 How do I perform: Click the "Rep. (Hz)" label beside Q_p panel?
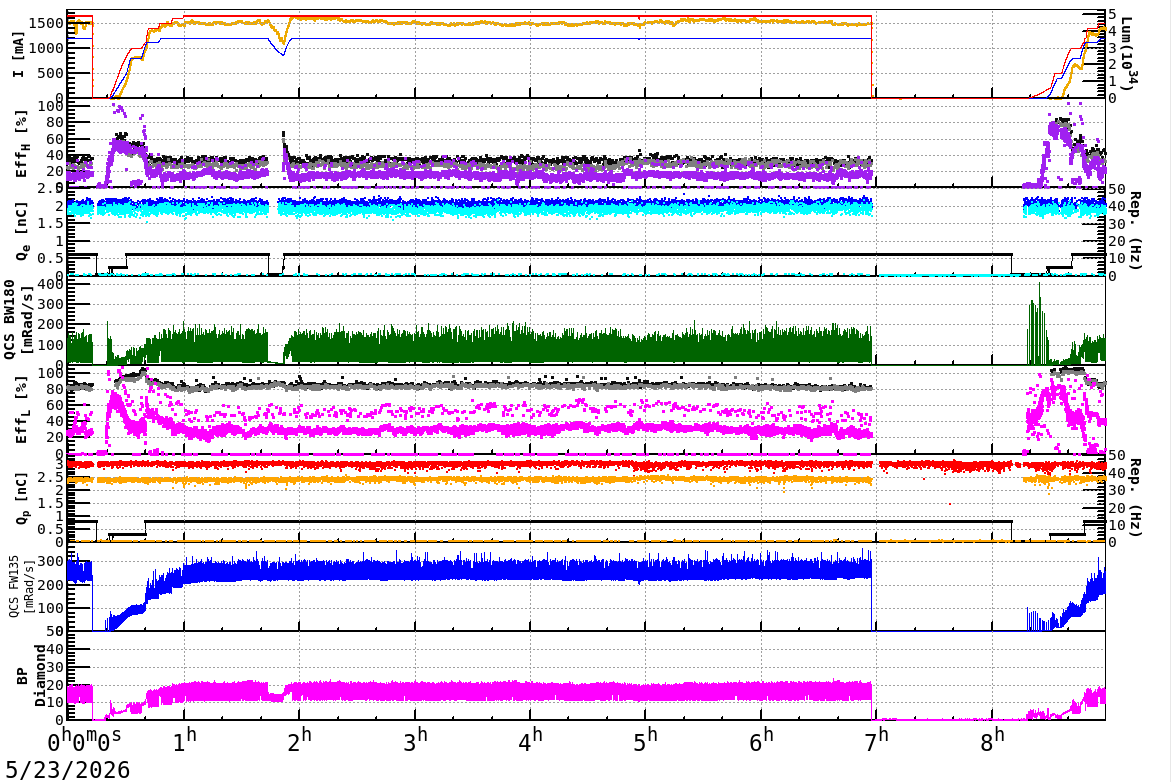point(1135,498)
